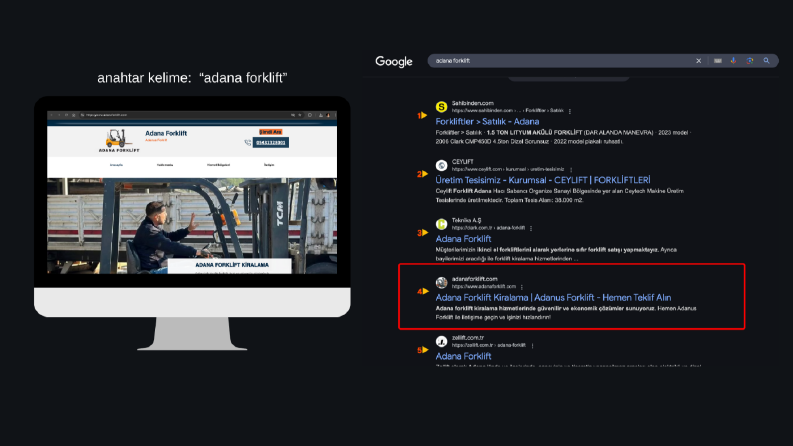Click the phone number button on Adana Forklift site
The width and height of the screenshot is (793, 446).
coord(271,143)
